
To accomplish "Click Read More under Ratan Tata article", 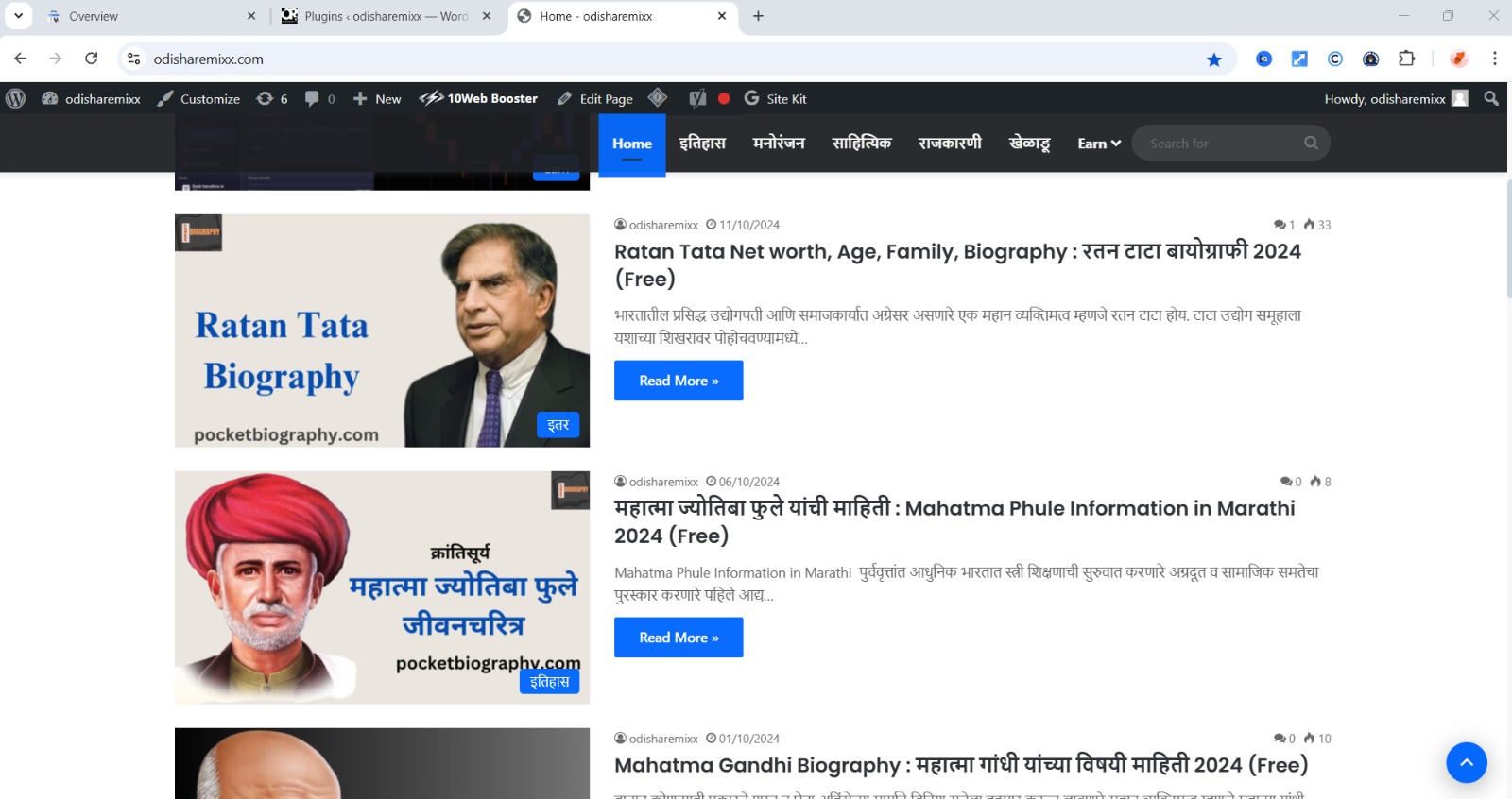I will coord(679,381).
